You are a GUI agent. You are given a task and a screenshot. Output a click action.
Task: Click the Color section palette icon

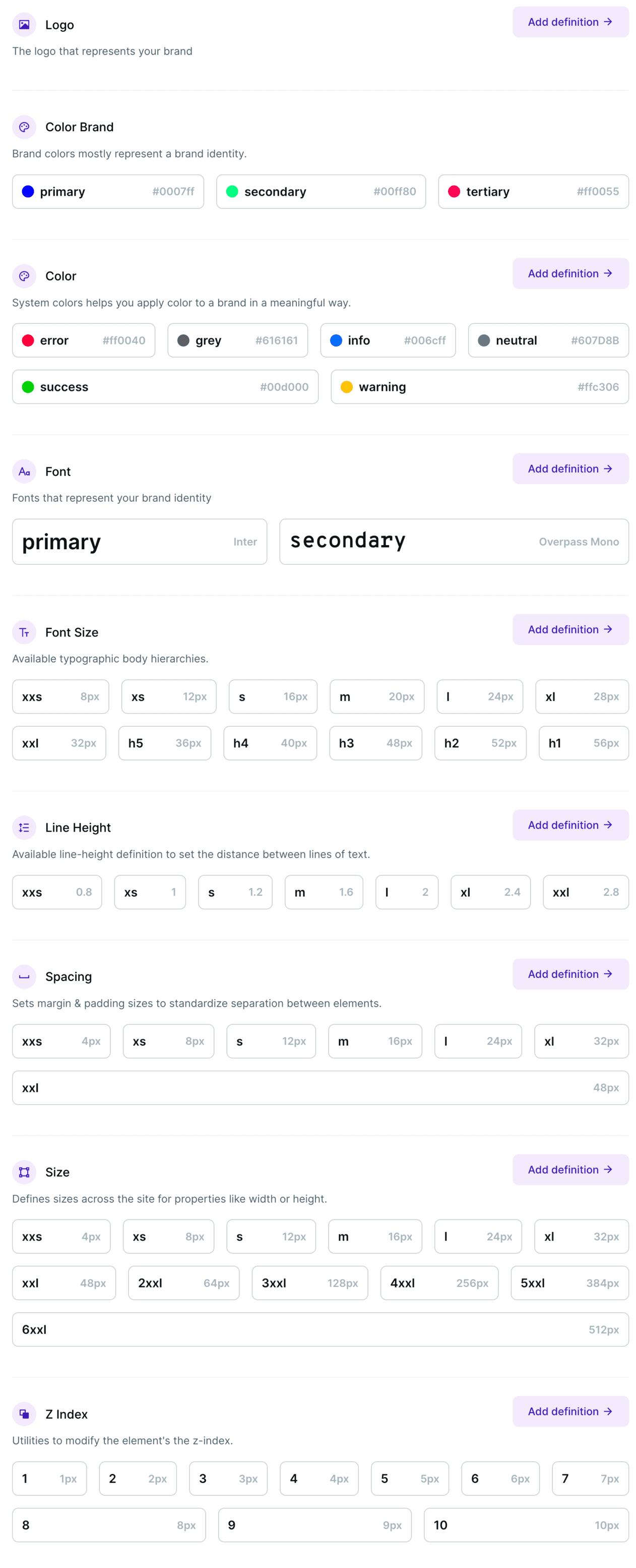click(x=24, y=276)
